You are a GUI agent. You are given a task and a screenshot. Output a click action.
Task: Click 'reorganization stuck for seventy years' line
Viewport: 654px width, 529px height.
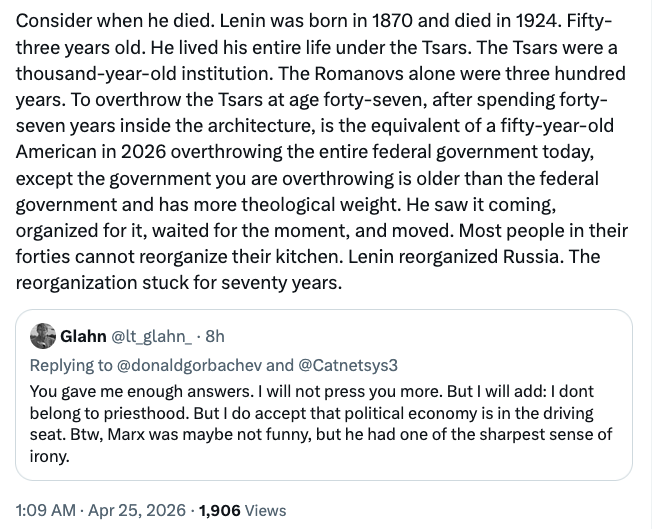[x=180, y=282]
